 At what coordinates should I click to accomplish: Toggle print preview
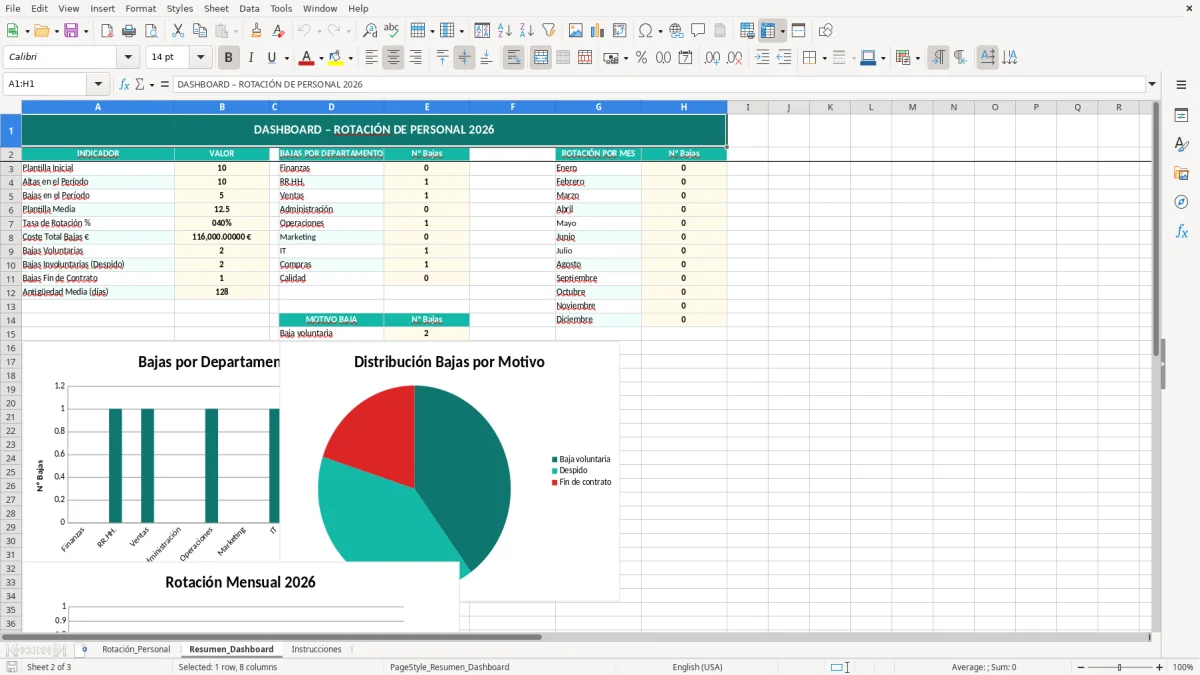pyautogui.click(x=150, y=31)
